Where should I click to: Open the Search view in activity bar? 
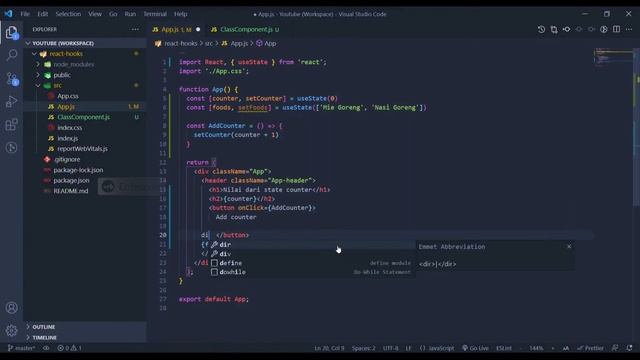click(11, 55)
